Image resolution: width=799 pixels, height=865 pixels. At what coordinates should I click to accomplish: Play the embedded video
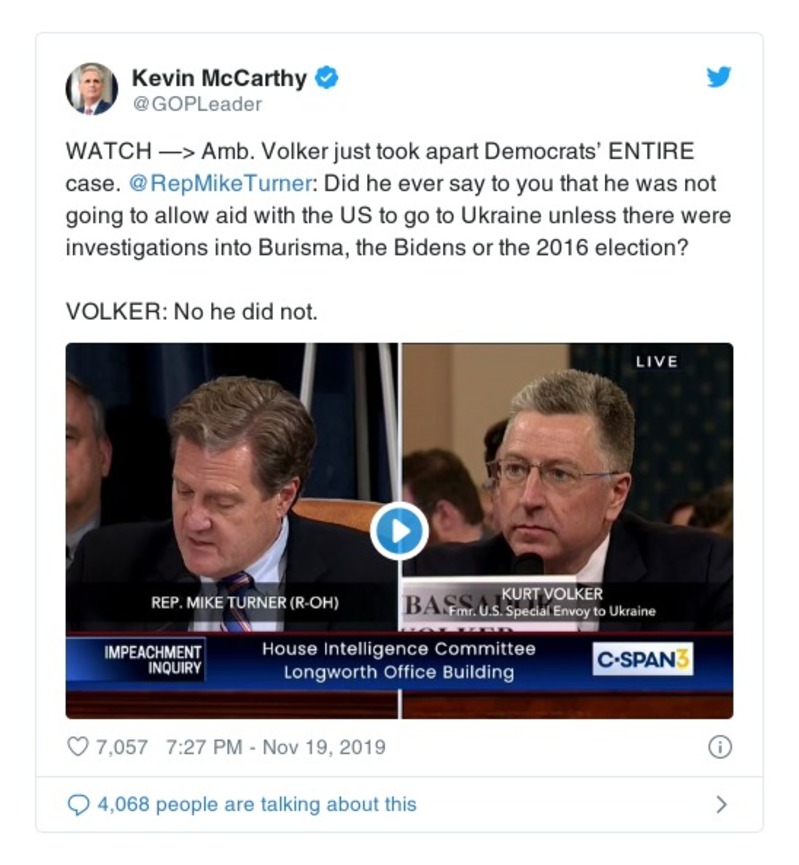pos(399,531)
